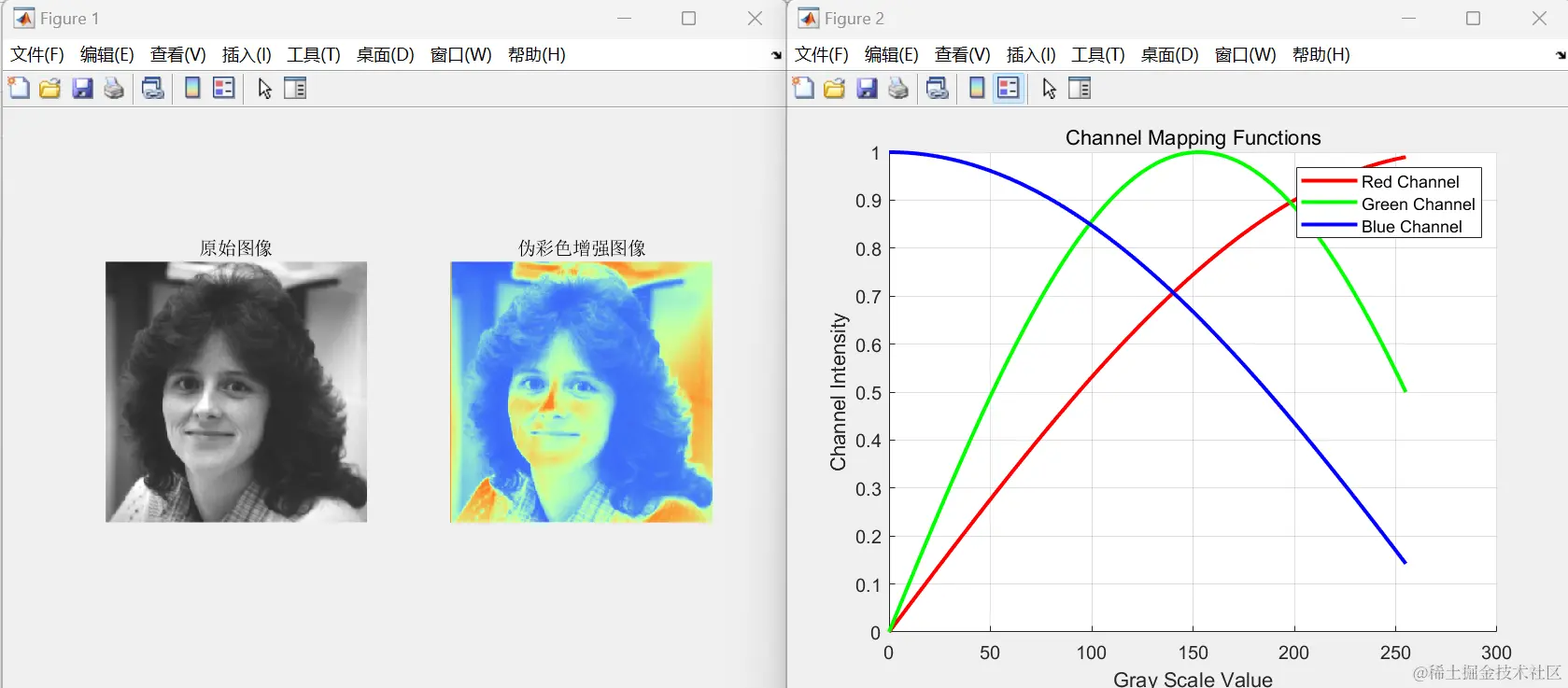
Task: Open Property Inspector in Figure 2 toolbar
Action: pos(1080,89)
